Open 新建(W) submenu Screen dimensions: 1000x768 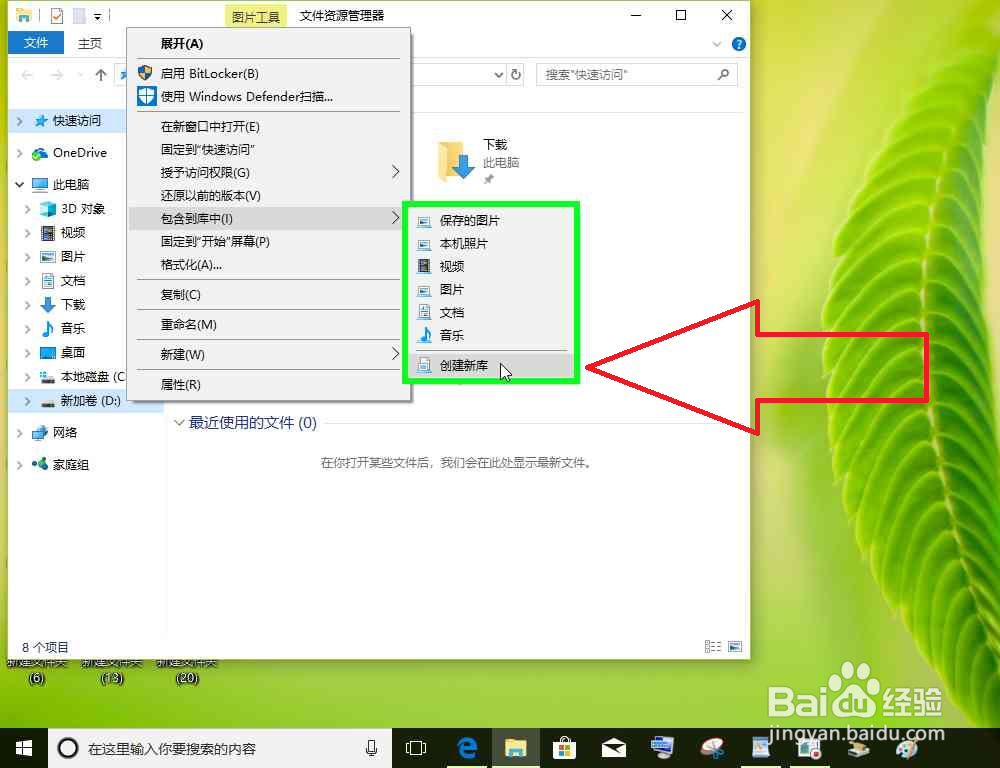[269, 354]
